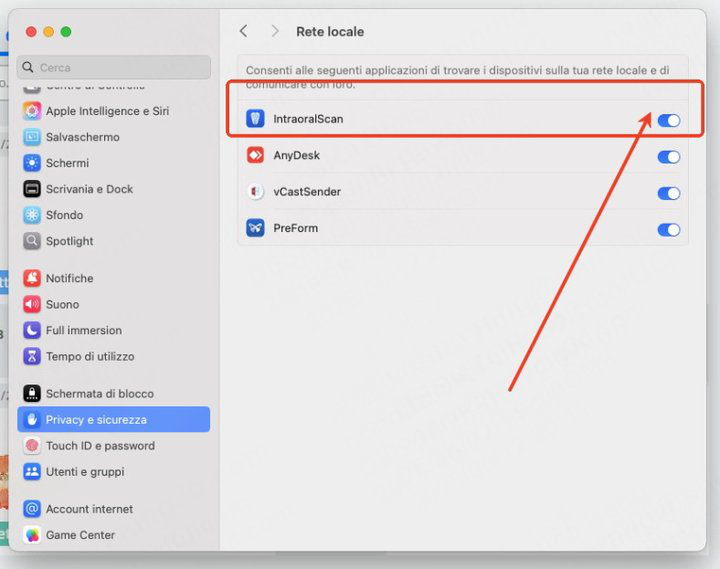720x569 pixels.
Task: Click the Sfondo snowflake icon
Action: coord(32,215)
